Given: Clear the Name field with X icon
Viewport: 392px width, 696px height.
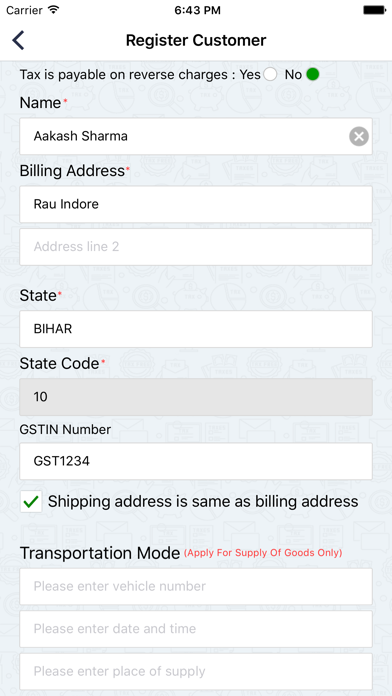Looking at the screenshot, I should point(359,136).
